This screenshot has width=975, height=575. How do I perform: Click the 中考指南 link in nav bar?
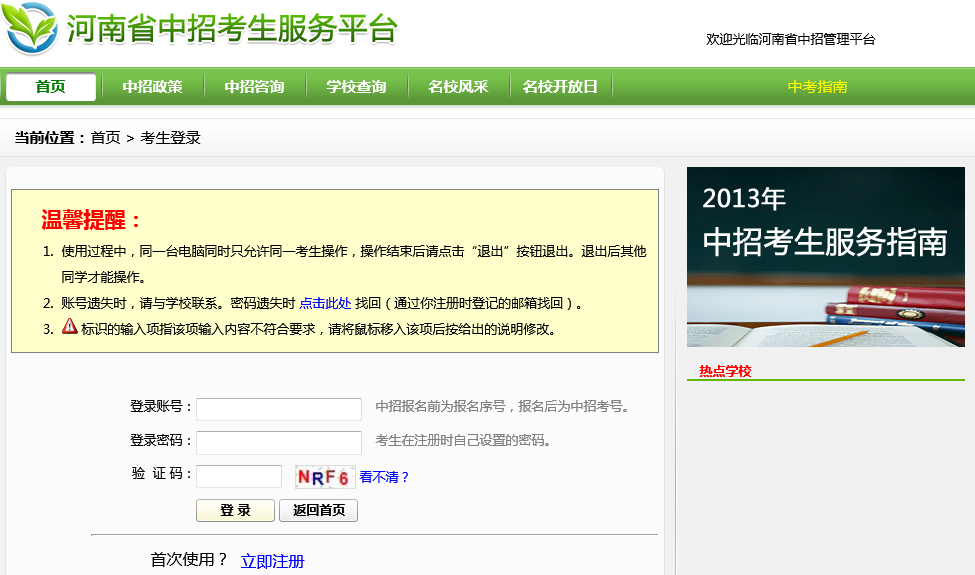pyautogui.click(x=817, y=87)
